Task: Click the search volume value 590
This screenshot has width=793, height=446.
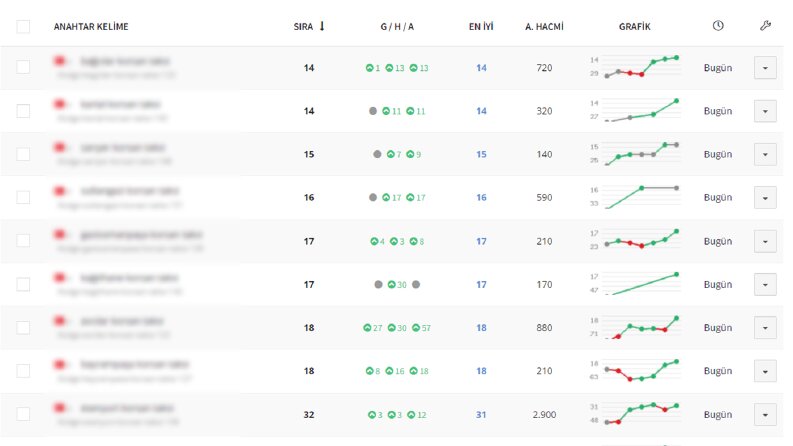Action: tap(544, 198)
